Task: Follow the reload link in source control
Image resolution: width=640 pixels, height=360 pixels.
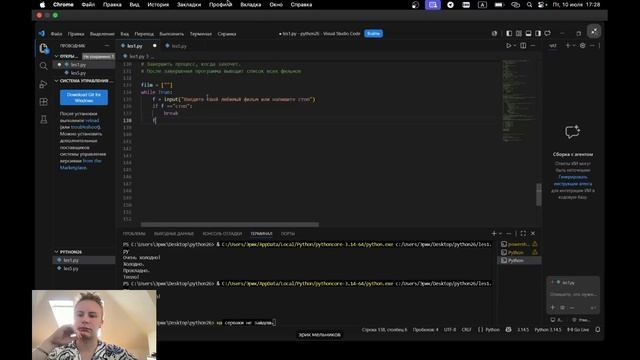Action: coord(92,120)
